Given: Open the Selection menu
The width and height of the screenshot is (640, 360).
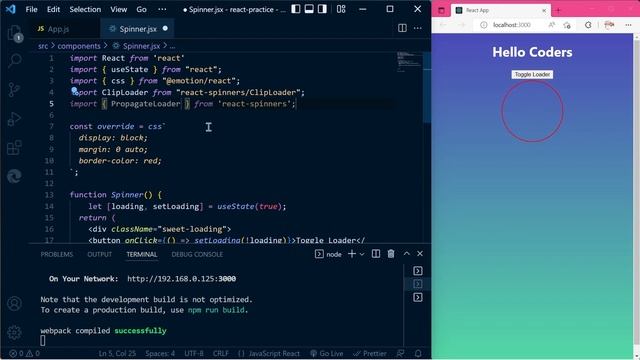Looking at the screenshot, I should pyautogui.click(x=85, y=9).
